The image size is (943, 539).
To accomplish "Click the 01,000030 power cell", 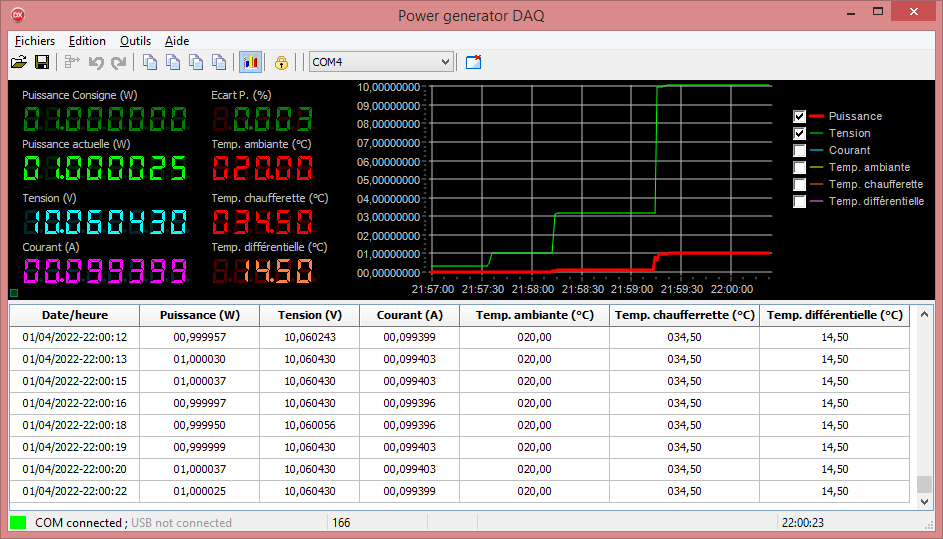I will point(200,360).
